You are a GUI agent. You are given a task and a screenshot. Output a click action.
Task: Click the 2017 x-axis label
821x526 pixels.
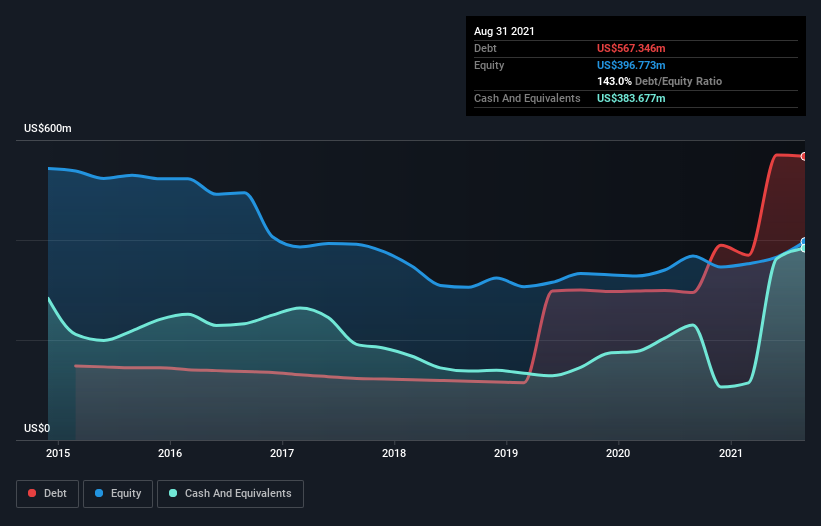click(x=282, y=453)
